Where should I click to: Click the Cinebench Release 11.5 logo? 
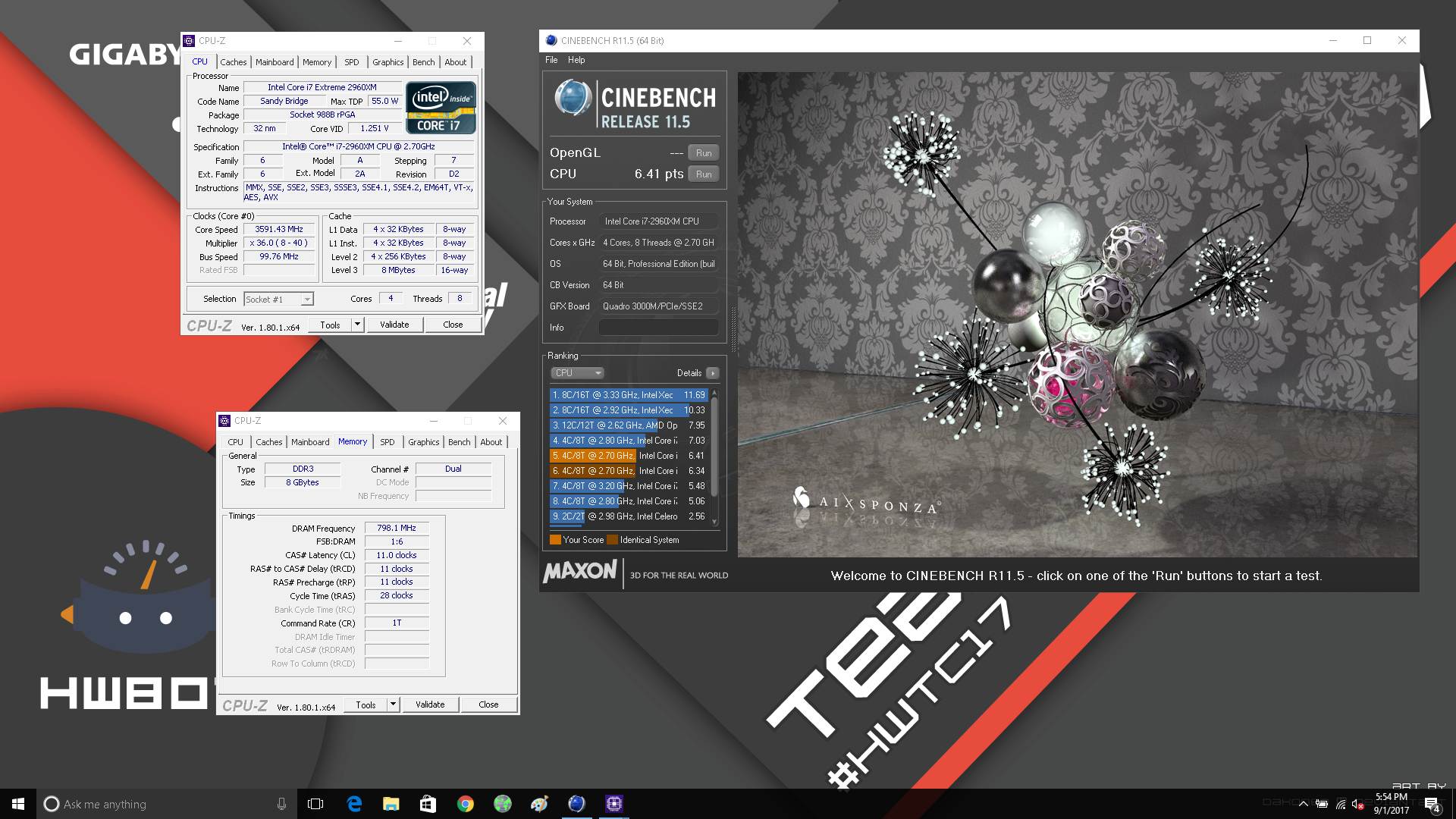click(x=635, y=104)
